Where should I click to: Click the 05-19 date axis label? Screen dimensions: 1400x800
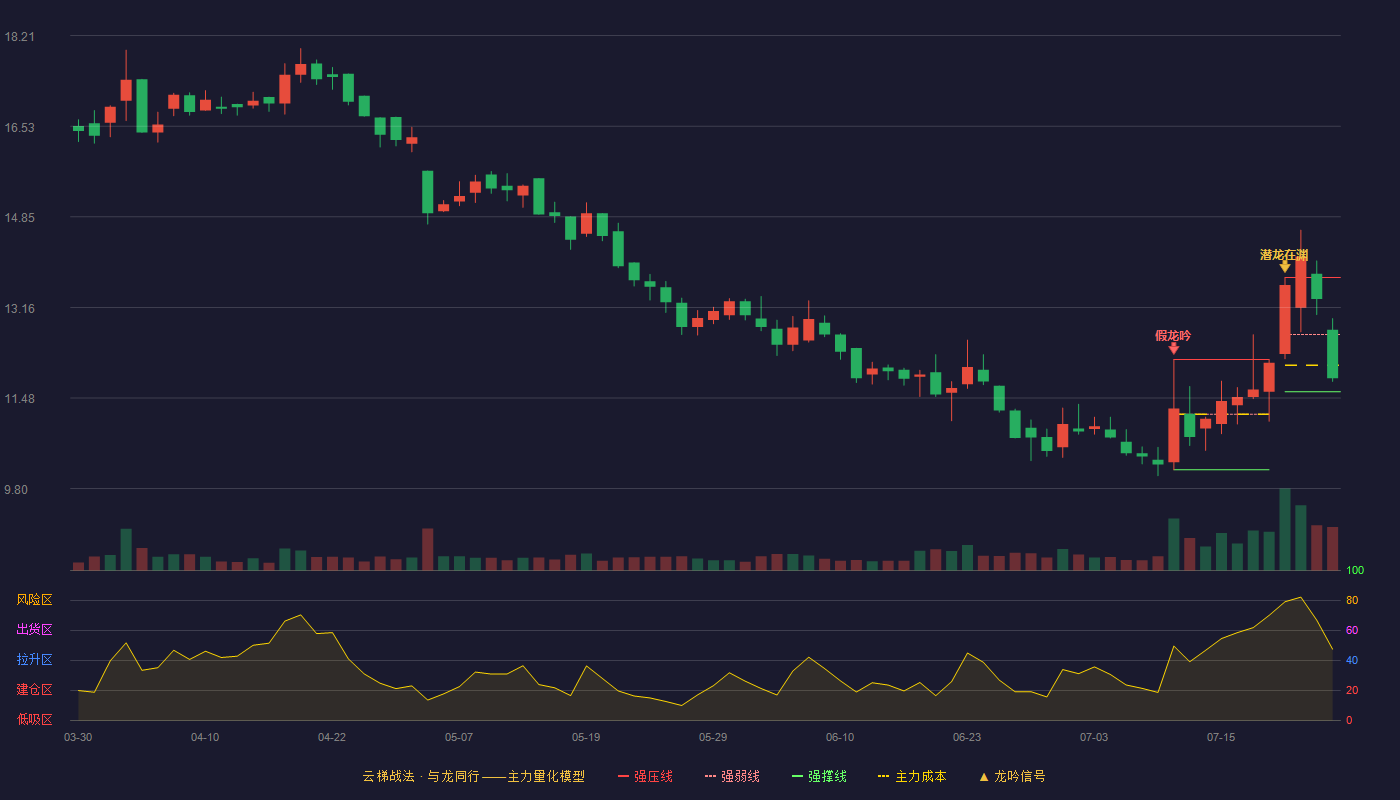[x=586, y=737]
